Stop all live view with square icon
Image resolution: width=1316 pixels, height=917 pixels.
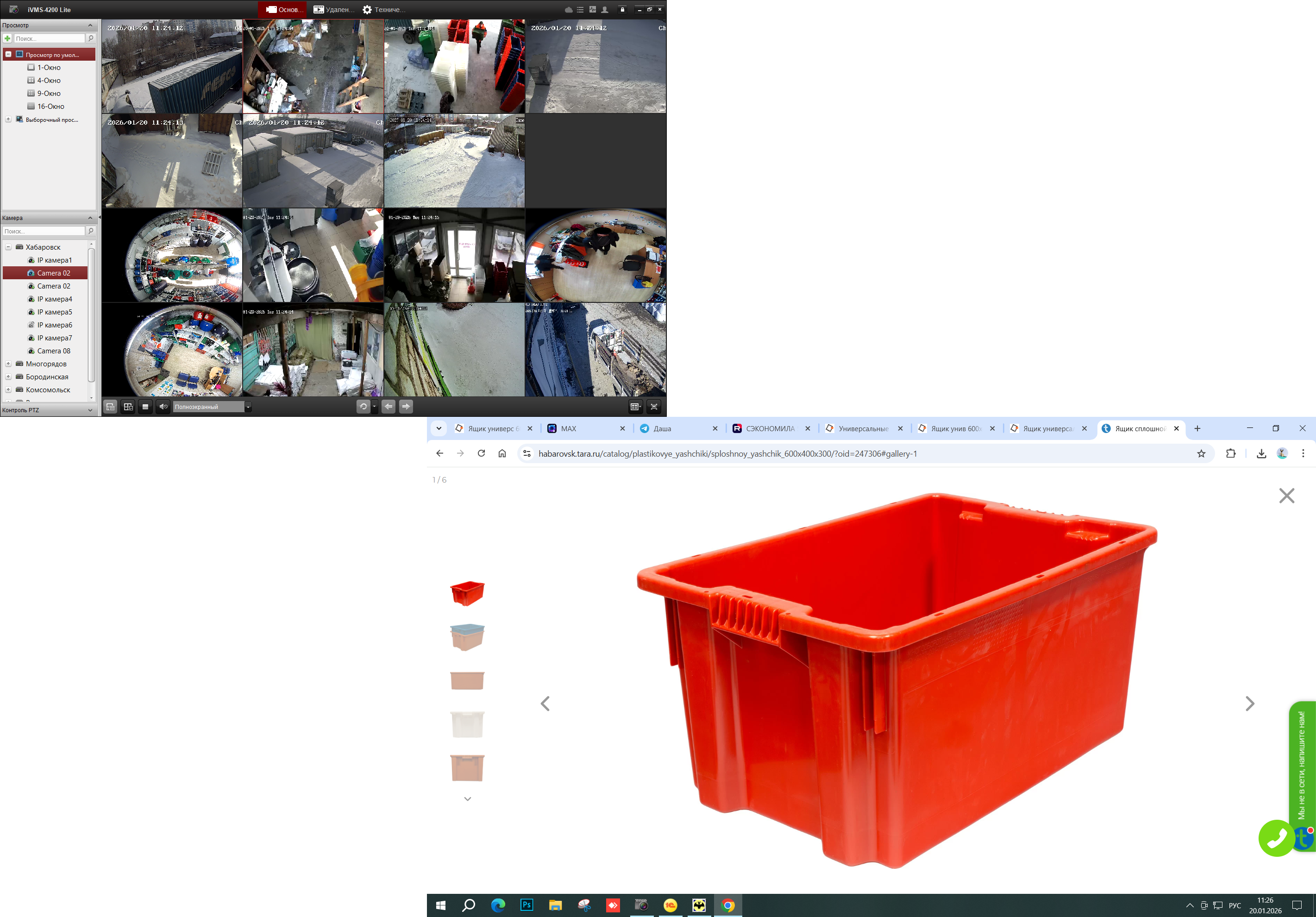click(x=145, y=406)
